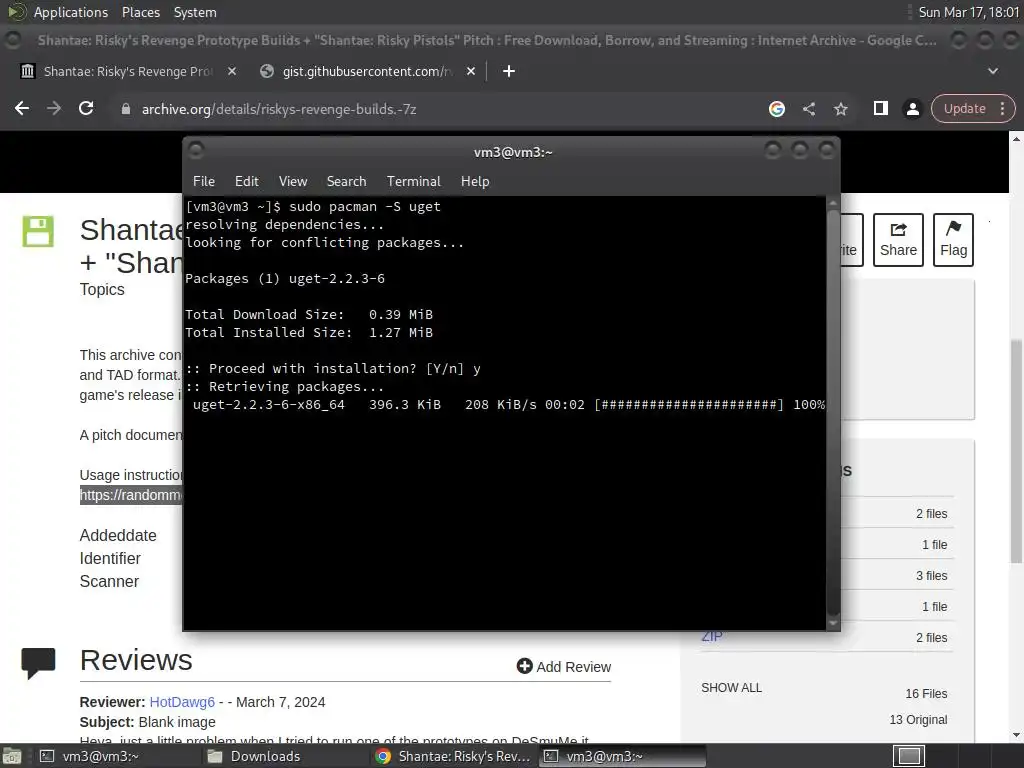Click the Chrome three-dot menu
Image resolution: width=1024 pixels, height=768 pixels.
coord(1002,109)
